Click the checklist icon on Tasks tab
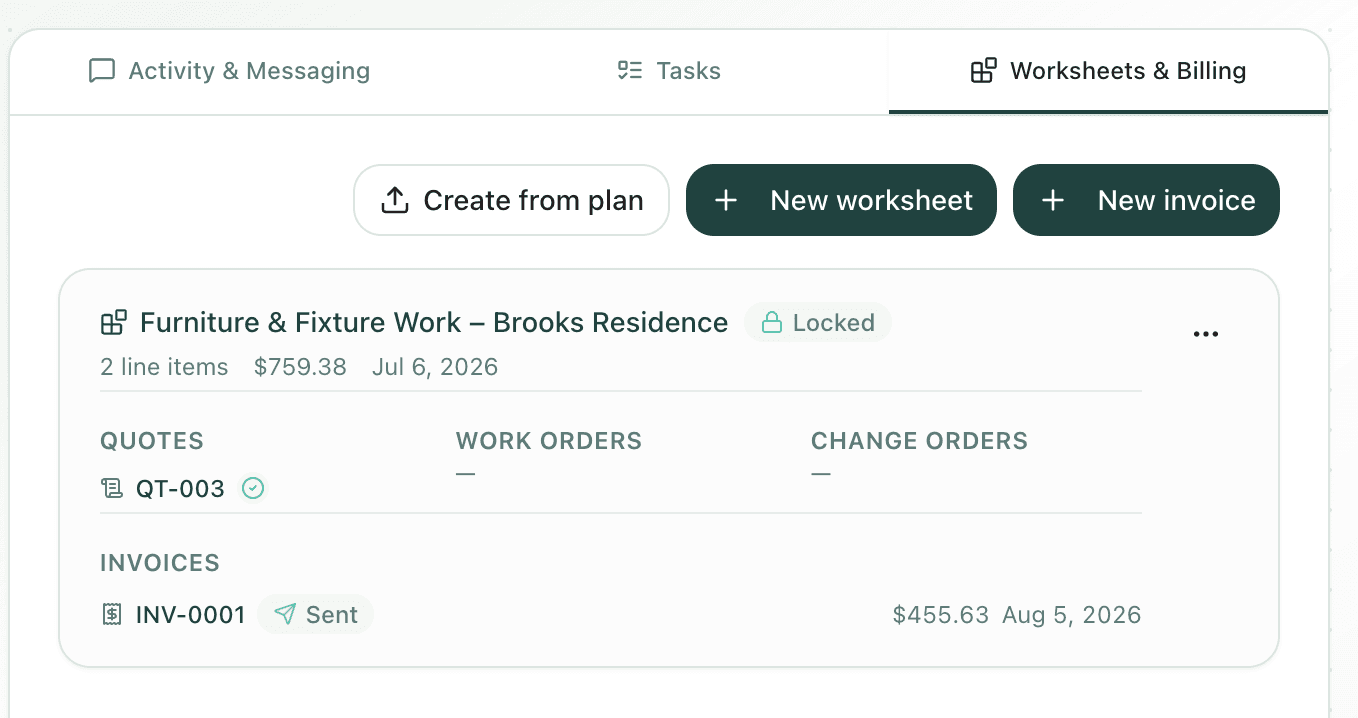The image size is (1358, 718). point(630,71)
